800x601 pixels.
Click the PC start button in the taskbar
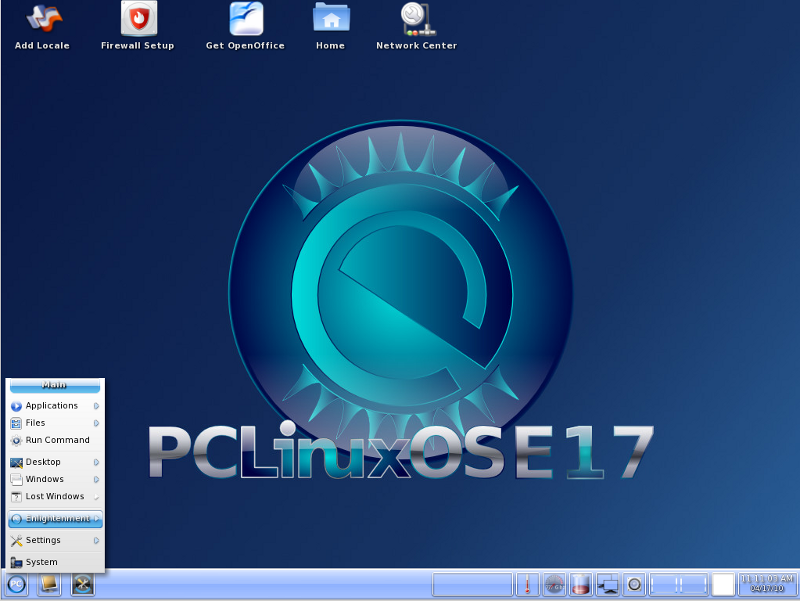coord(16,585)
